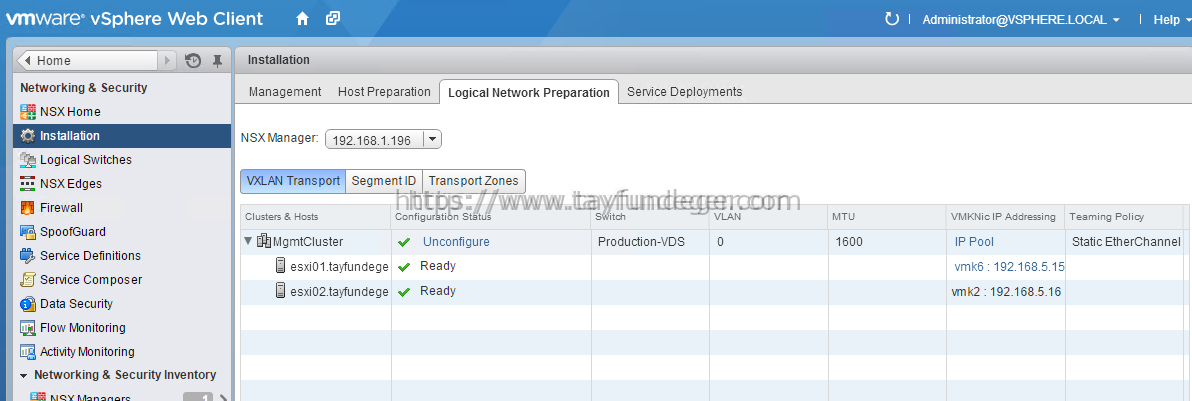The width and height of the screenshot is (1192, 401).
Task: Click the Installation gear icon
Action: coord(28,136)
